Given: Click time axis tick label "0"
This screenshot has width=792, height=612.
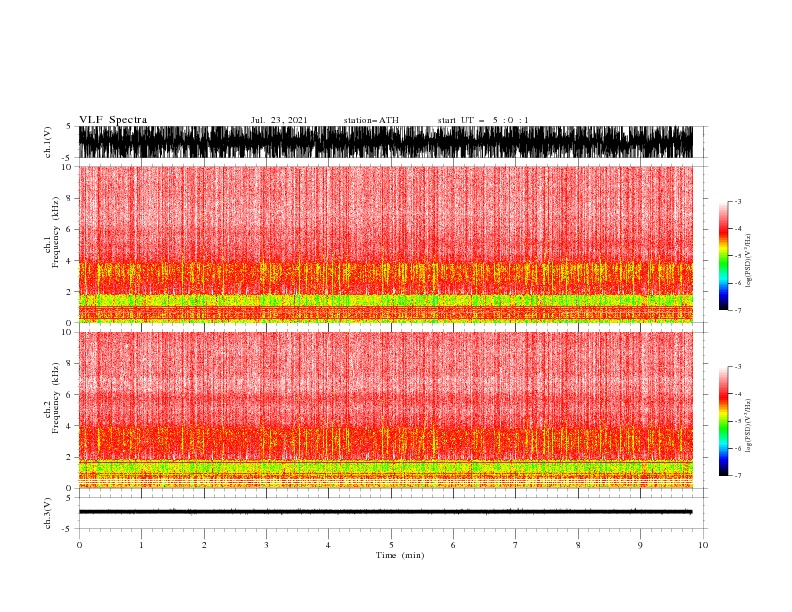Looking at the screenshot, I should tap(79, 545).
